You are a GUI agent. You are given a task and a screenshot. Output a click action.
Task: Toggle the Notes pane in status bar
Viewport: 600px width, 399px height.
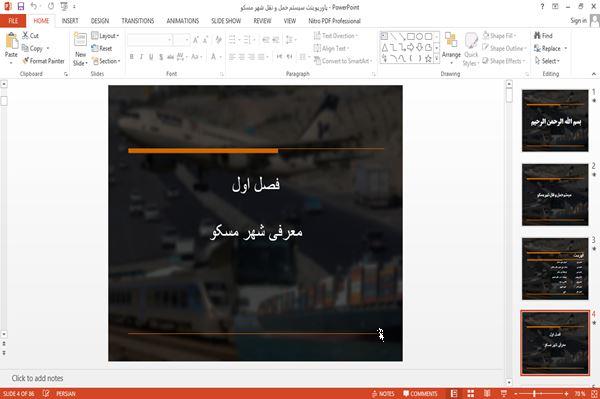(383, 394)
